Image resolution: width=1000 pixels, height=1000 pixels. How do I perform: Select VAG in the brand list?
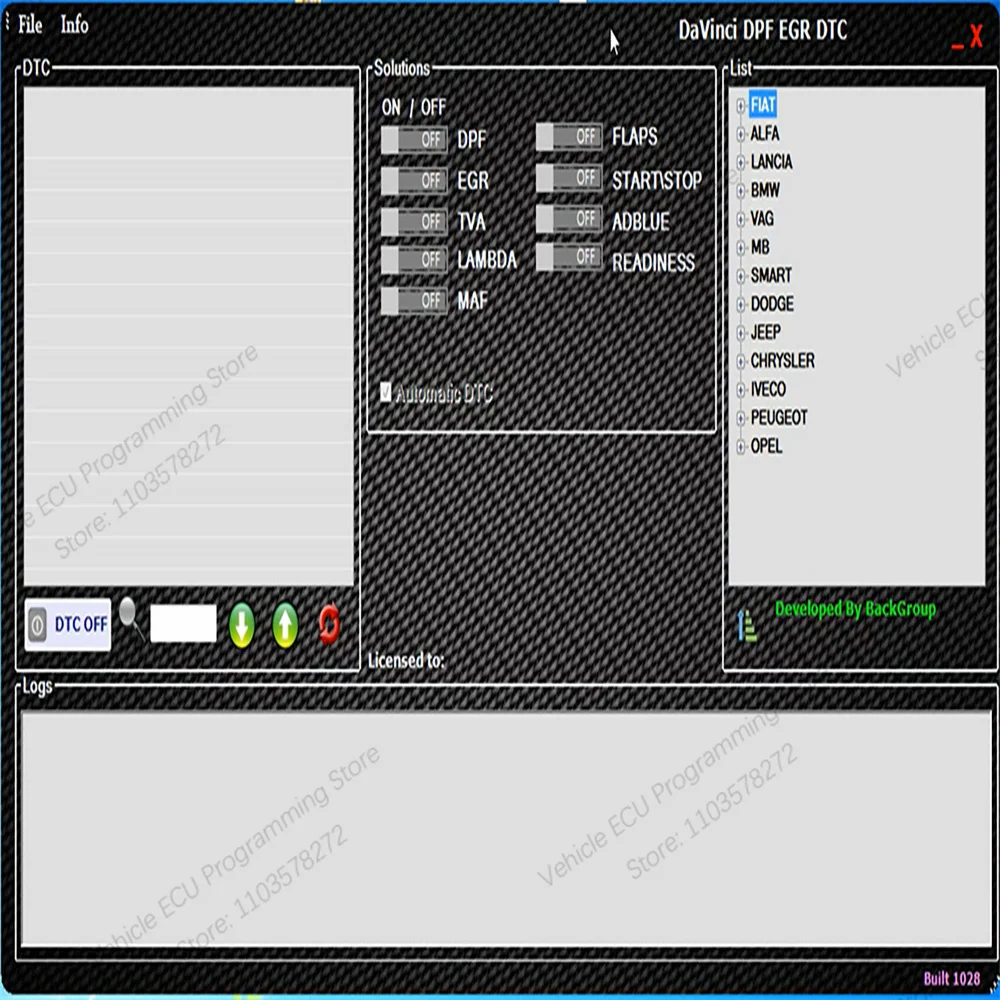click(x=762, y=219)
